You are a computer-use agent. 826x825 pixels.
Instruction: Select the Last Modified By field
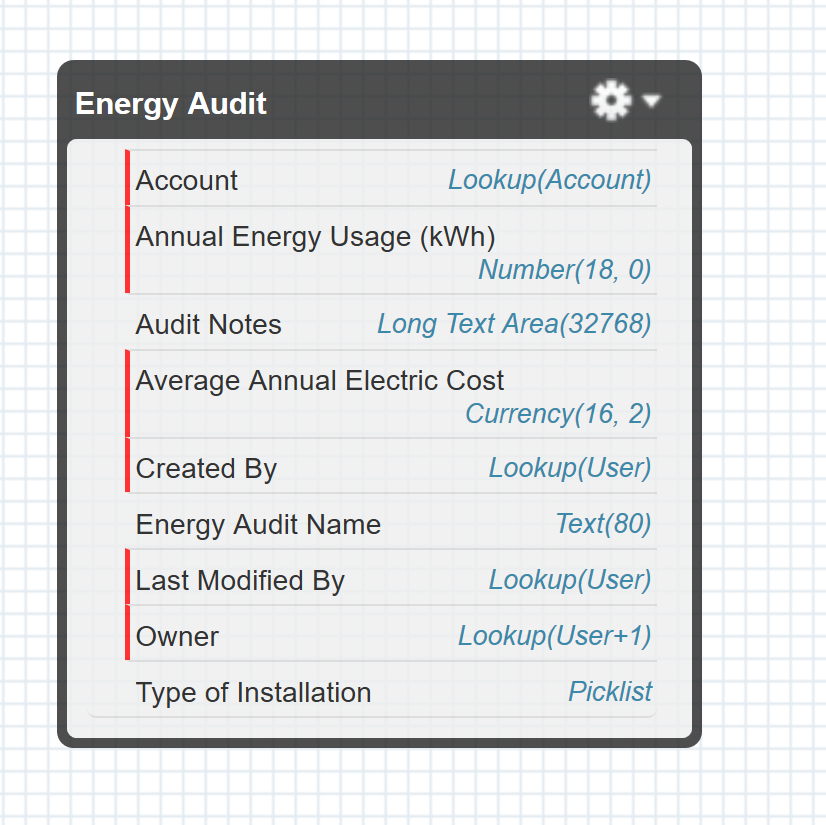point(240,581)
